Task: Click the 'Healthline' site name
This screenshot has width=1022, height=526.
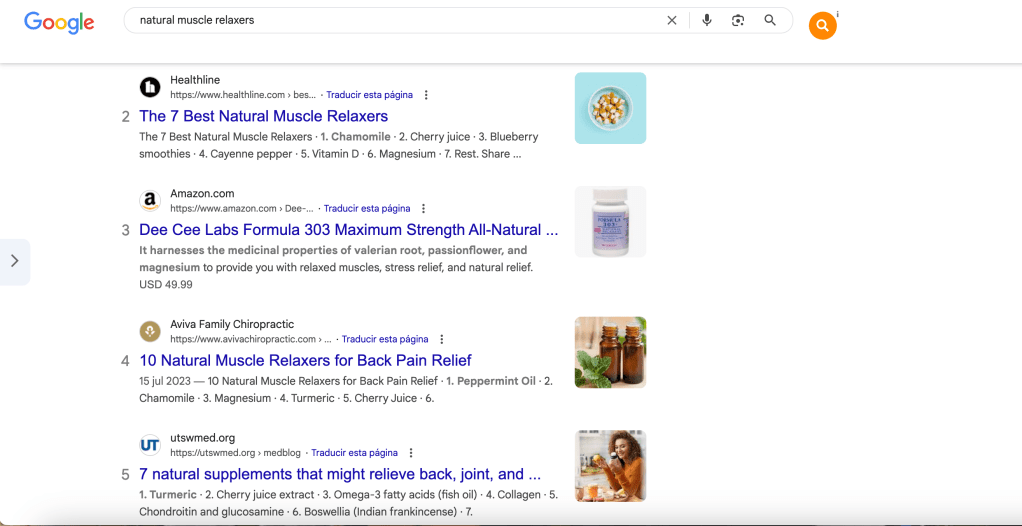Action: tap(195, 80)
